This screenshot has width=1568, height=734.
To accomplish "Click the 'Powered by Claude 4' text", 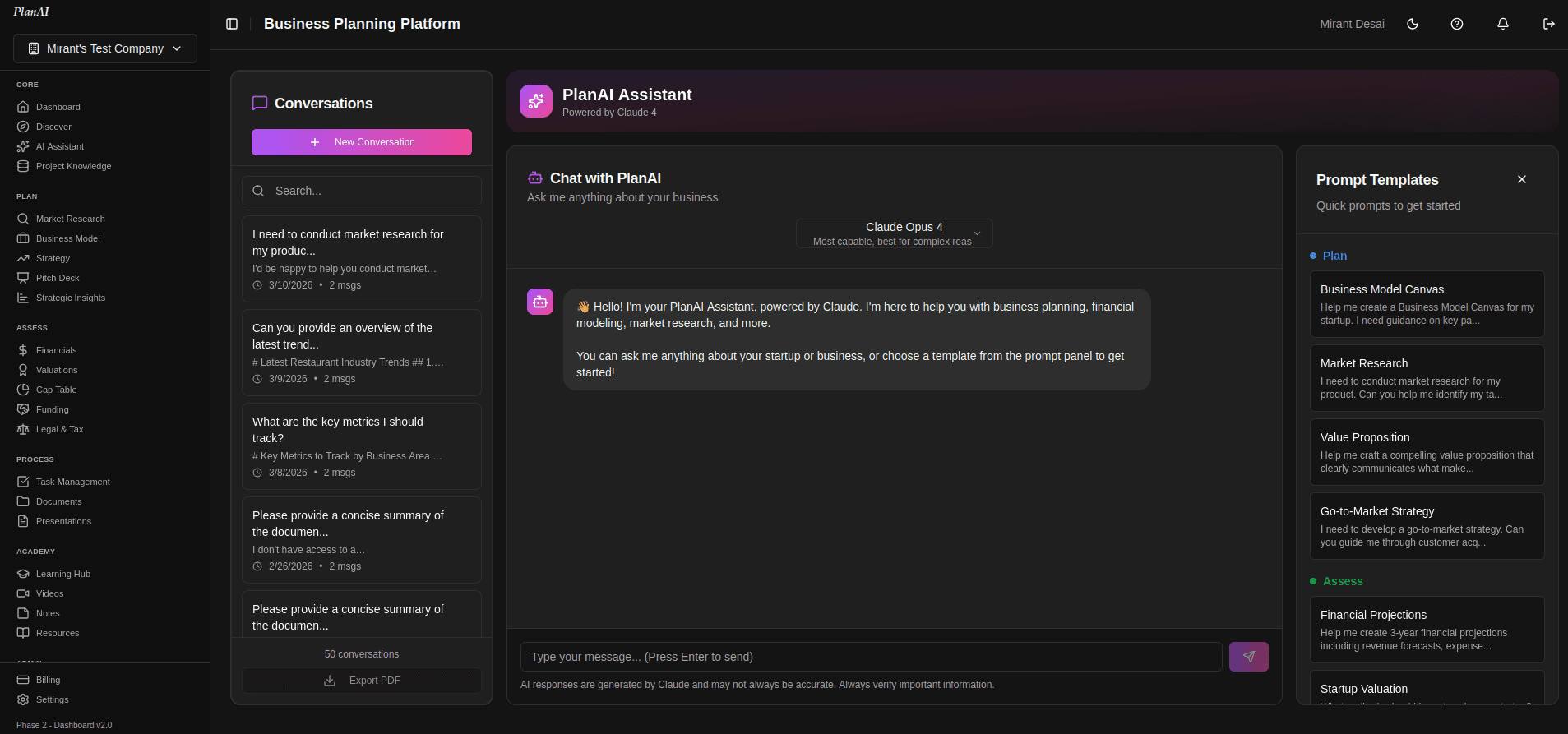I will click(x=609, y=113).
